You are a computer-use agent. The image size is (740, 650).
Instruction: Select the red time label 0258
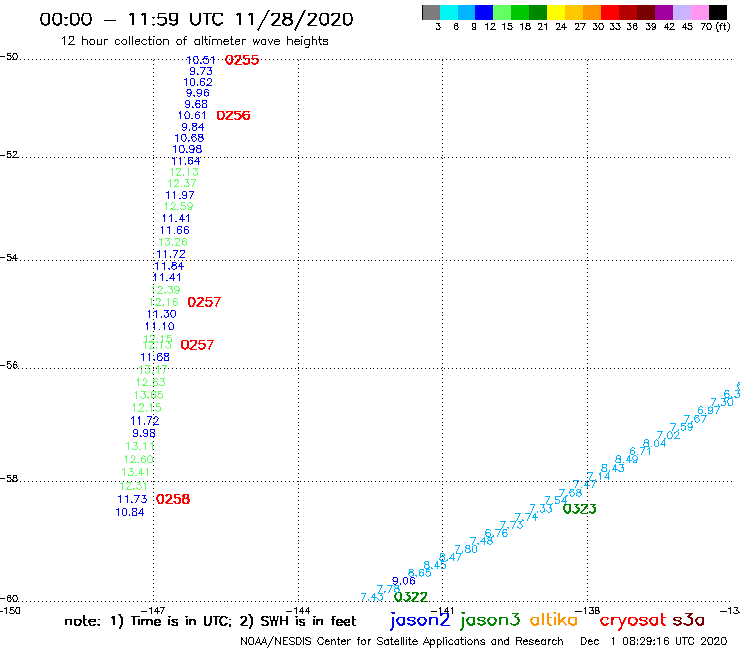pos(173,499)
